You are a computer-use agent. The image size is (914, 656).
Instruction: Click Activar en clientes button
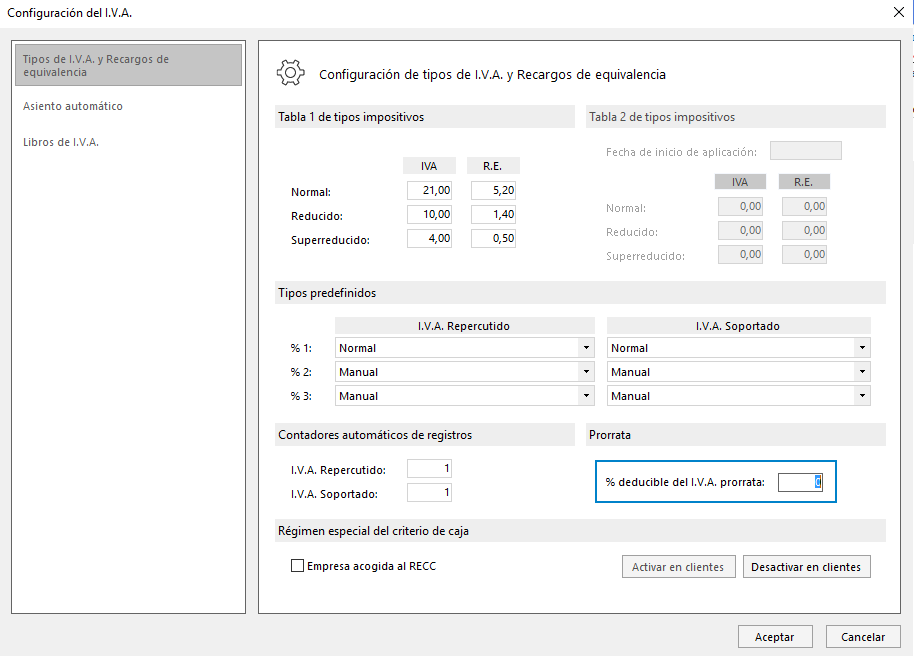coord(679,566)
